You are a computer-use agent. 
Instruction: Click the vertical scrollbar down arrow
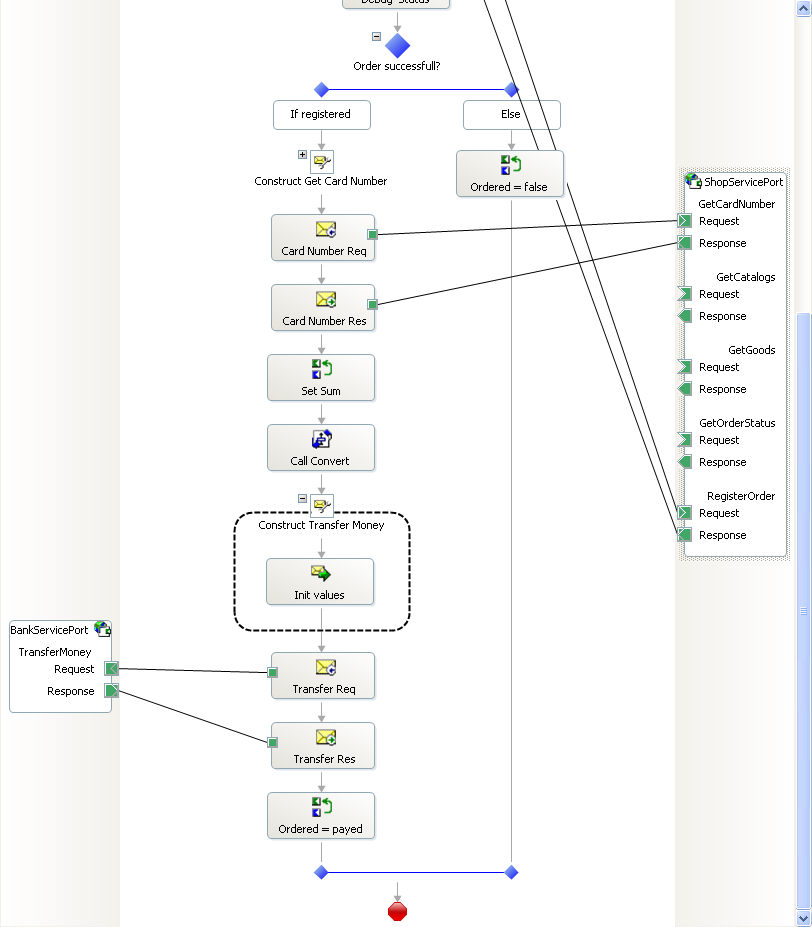click(804, 919)
